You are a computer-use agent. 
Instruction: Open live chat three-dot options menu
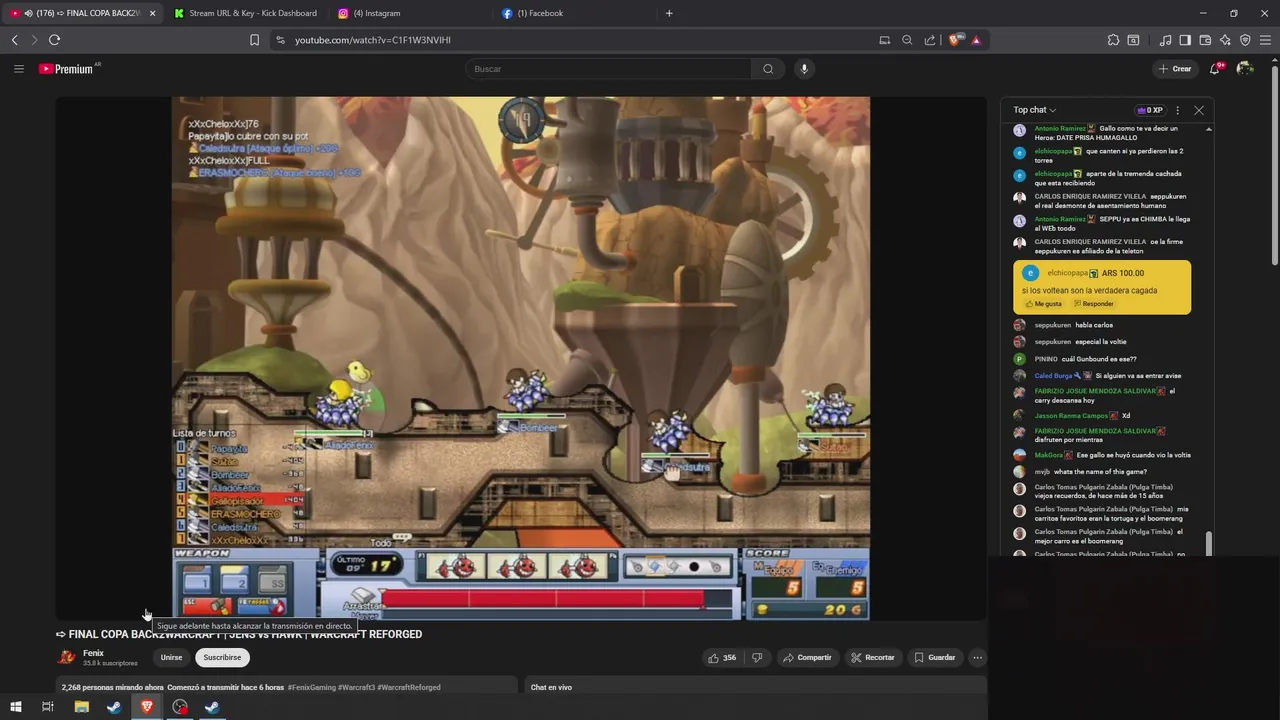[1177, 110]
